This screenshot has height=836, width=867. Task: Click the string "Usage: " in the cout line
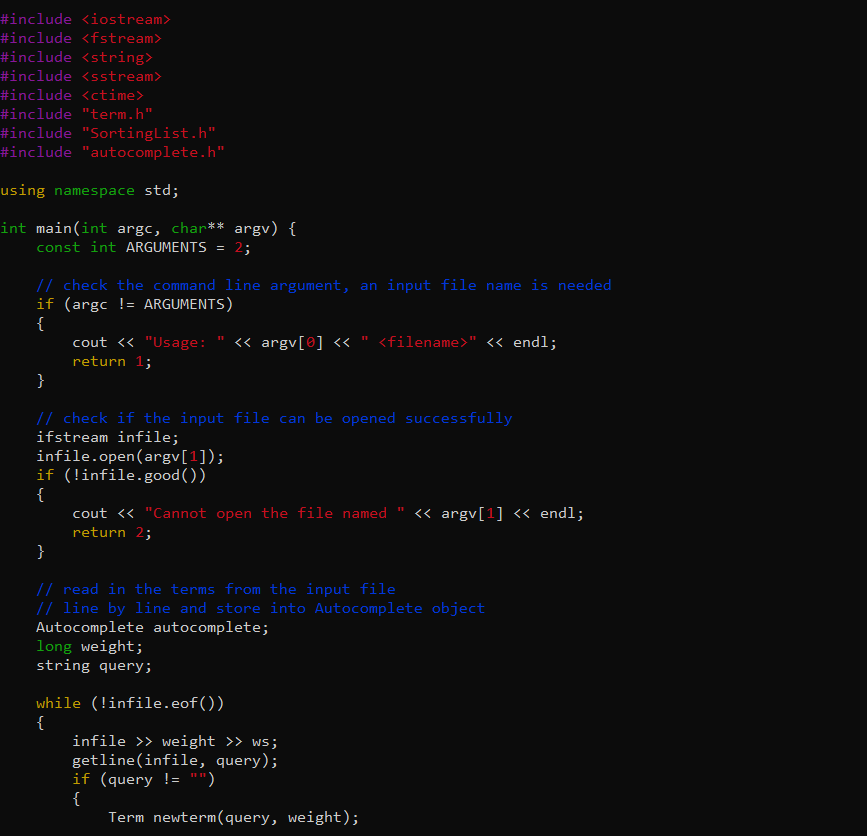coord(184,343)
